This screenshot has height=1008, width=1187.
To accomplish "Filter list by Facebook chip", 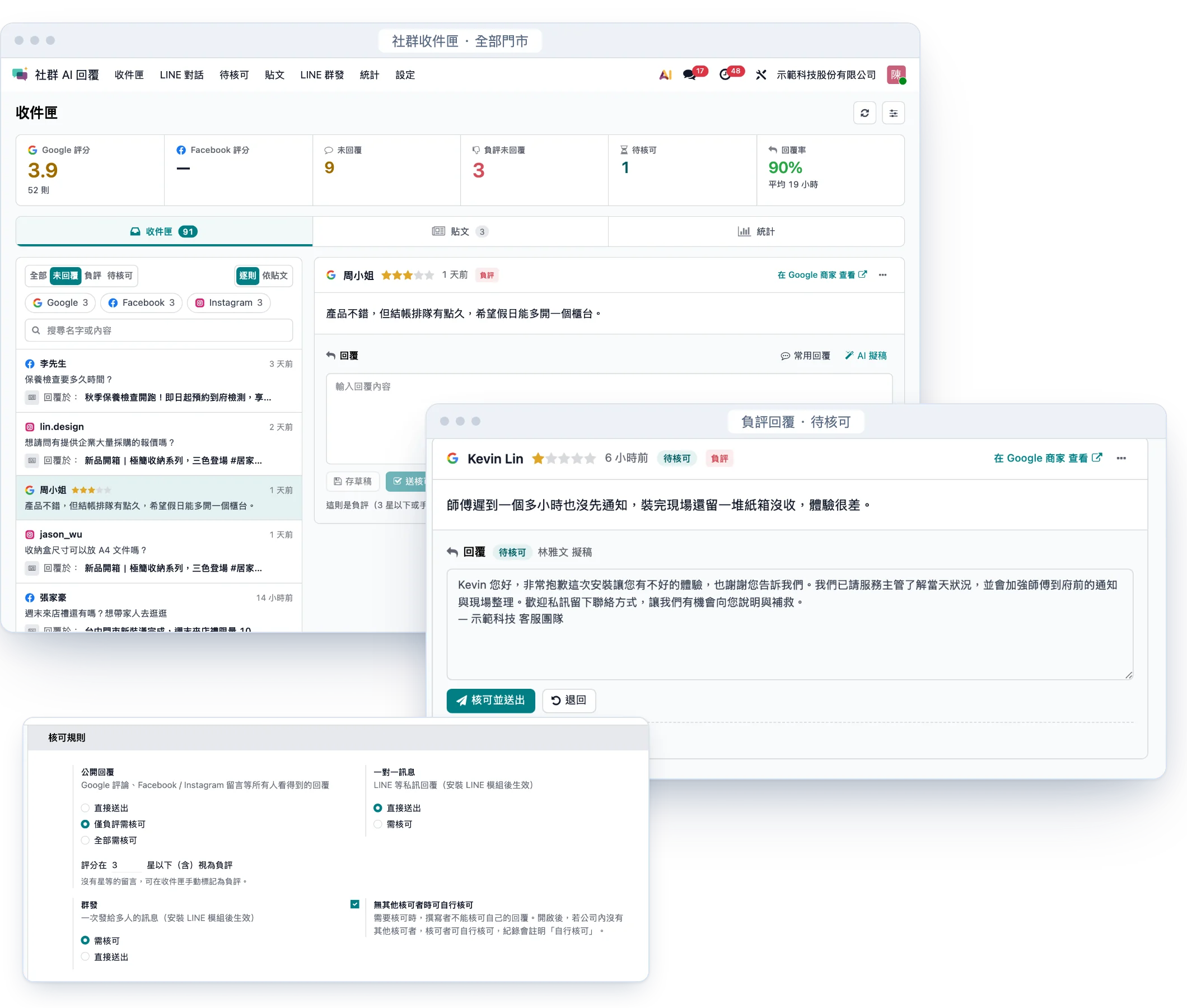I will click(x=141, y=302).
